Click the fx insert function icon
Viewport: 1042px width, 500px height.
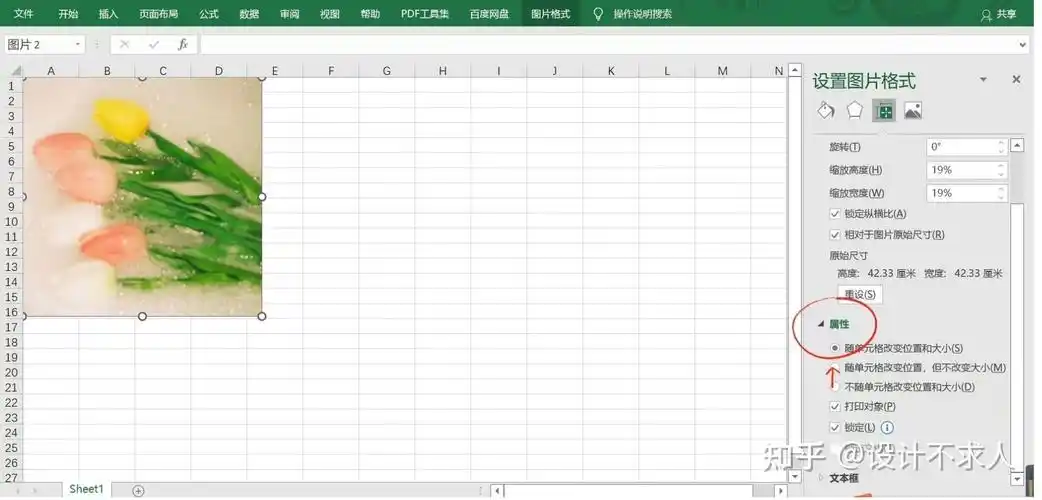pos(183,45)
